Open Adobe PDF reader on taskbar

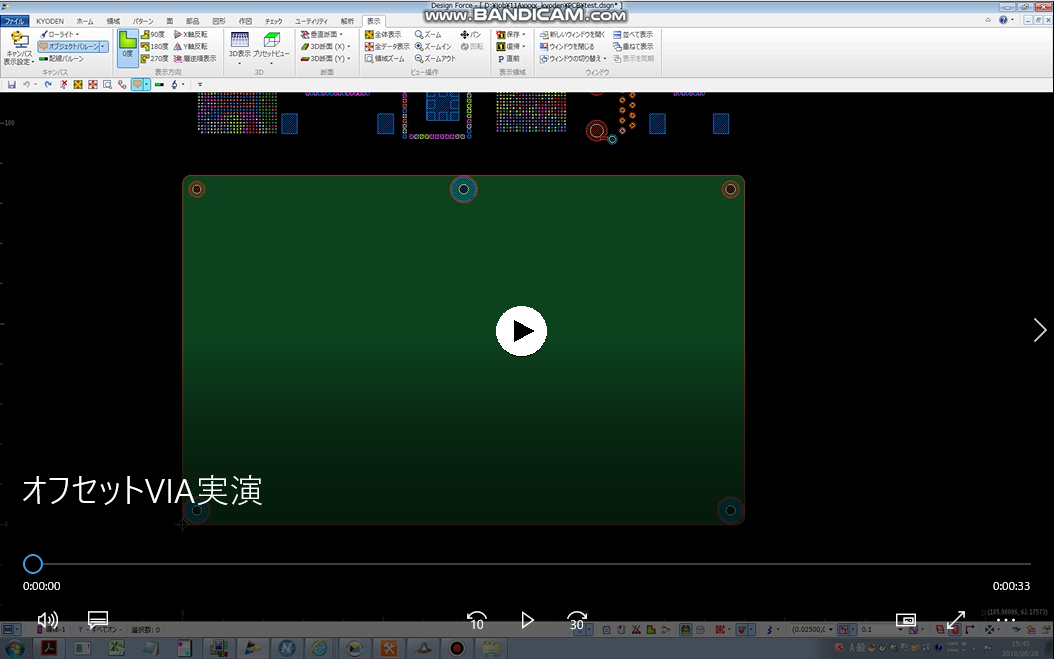click(x=49, y=648)
